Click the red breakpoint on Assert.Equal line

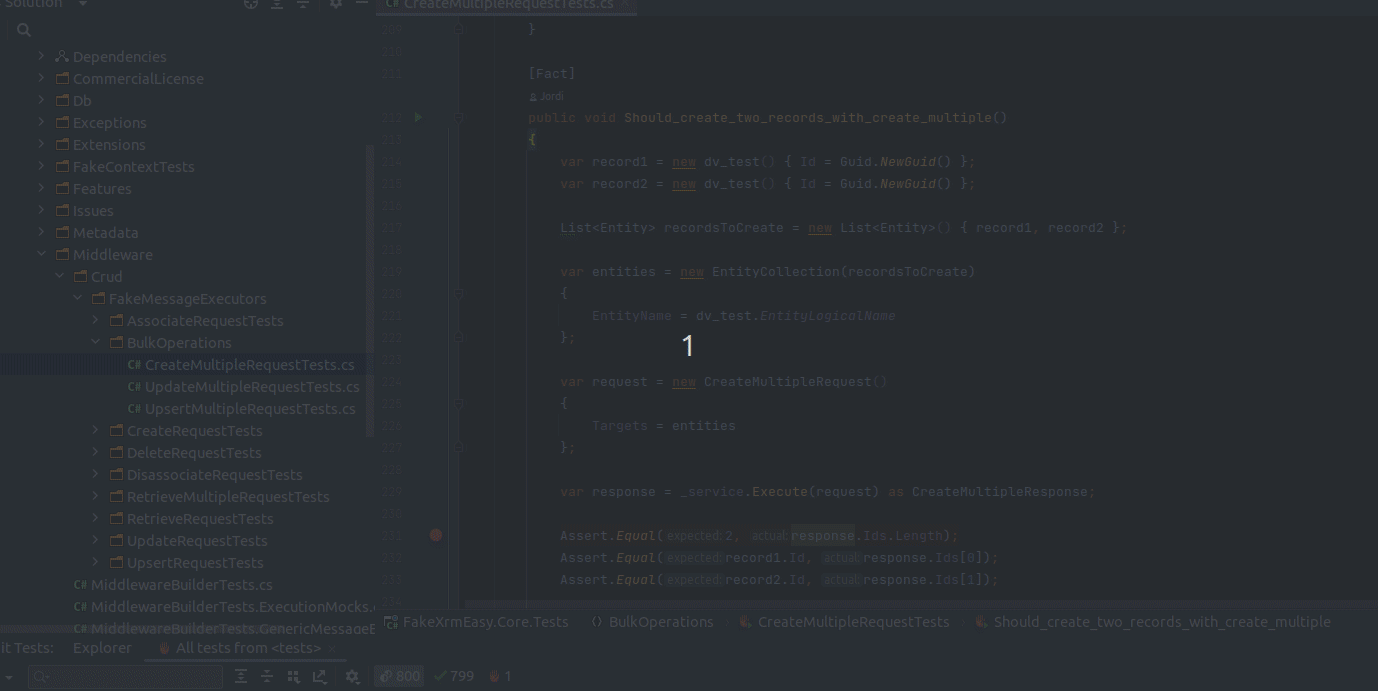(436, 535)
